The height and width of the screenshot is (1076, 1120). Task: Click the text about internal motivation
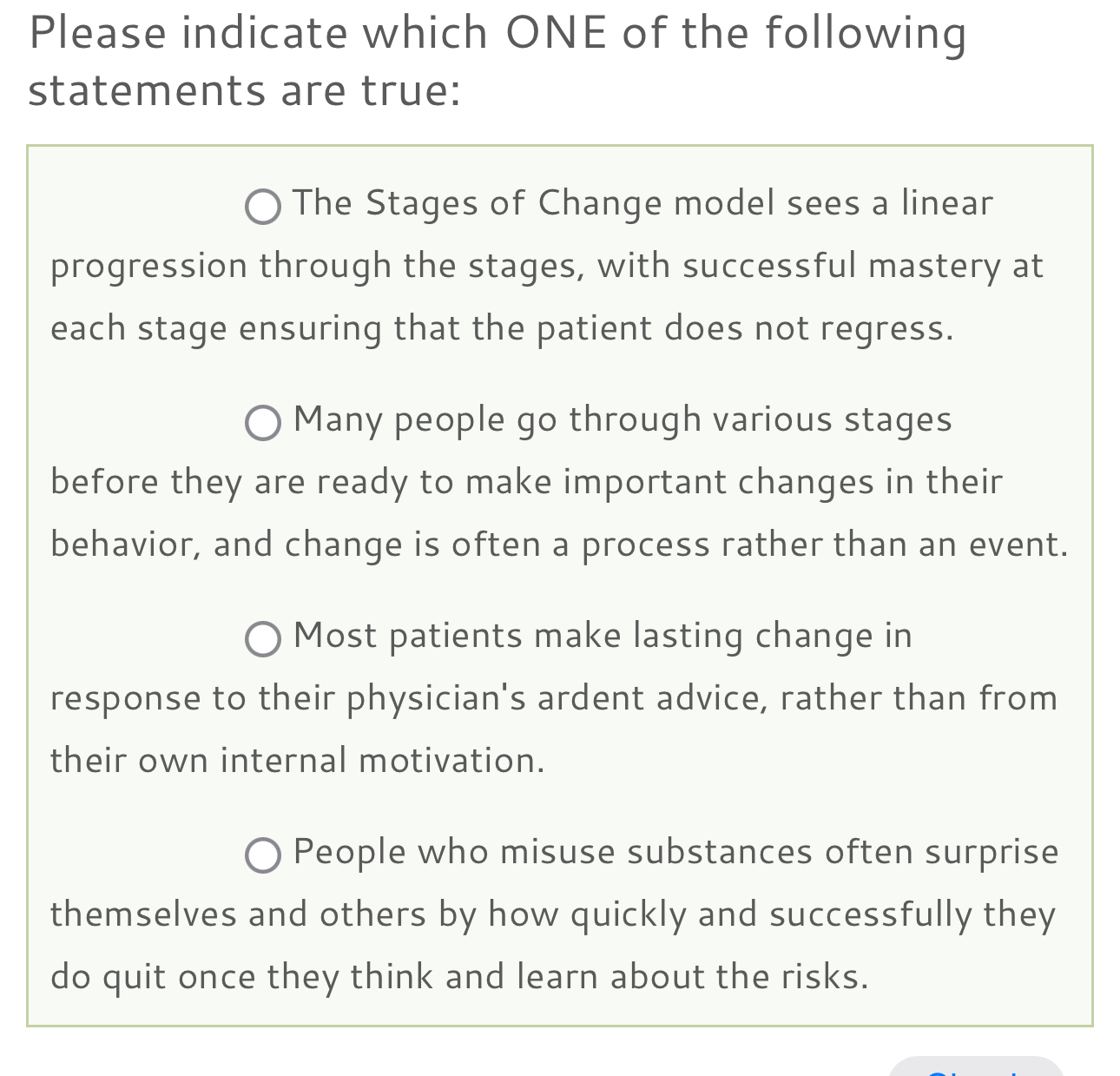click(x=298, y=760)
